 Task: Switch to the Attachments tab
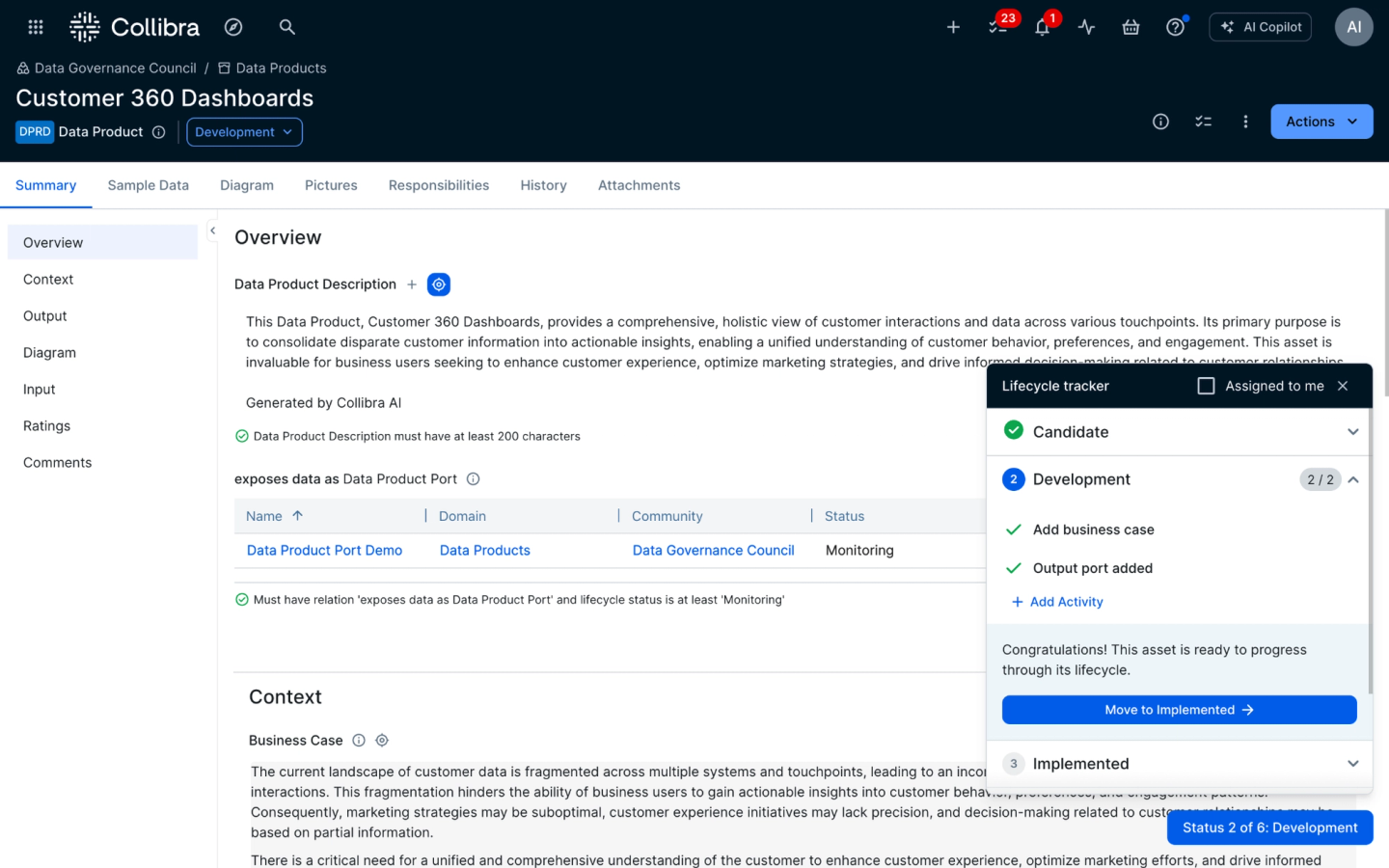pos(639,185)
